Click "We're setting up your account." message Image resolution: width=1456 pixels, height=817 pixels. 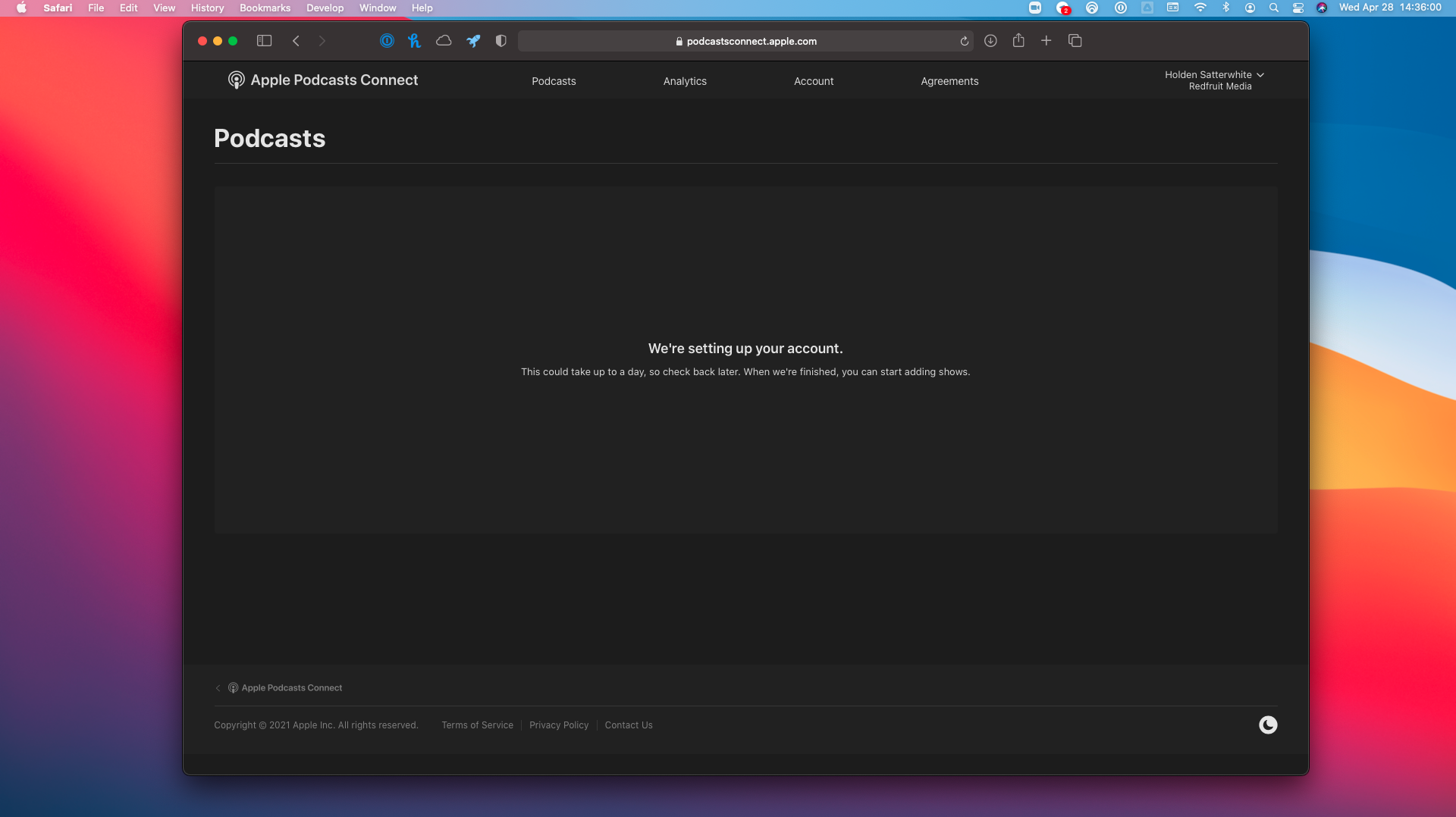[745, 349]
